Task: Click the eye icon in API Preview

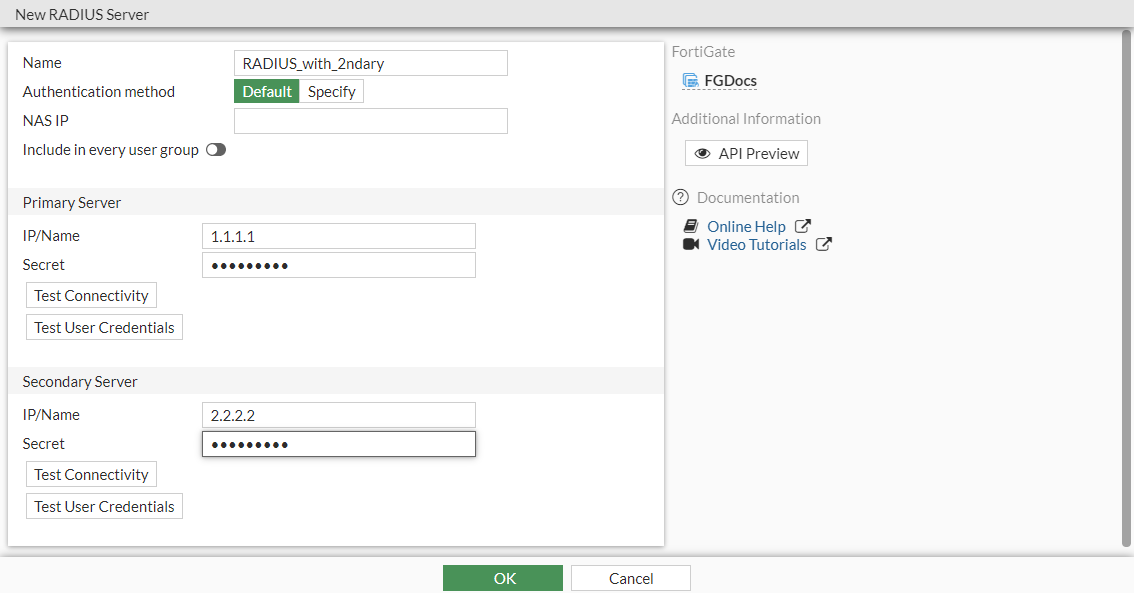Action: click(x=702, y=154)
